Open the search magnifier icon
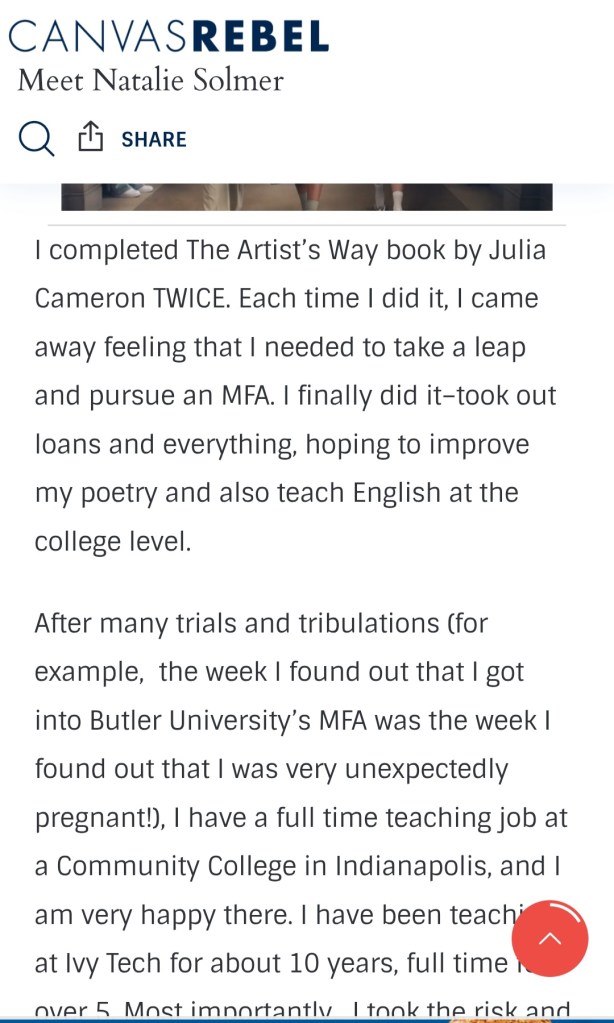This screenshot has height=1023, width=614. 37,139
